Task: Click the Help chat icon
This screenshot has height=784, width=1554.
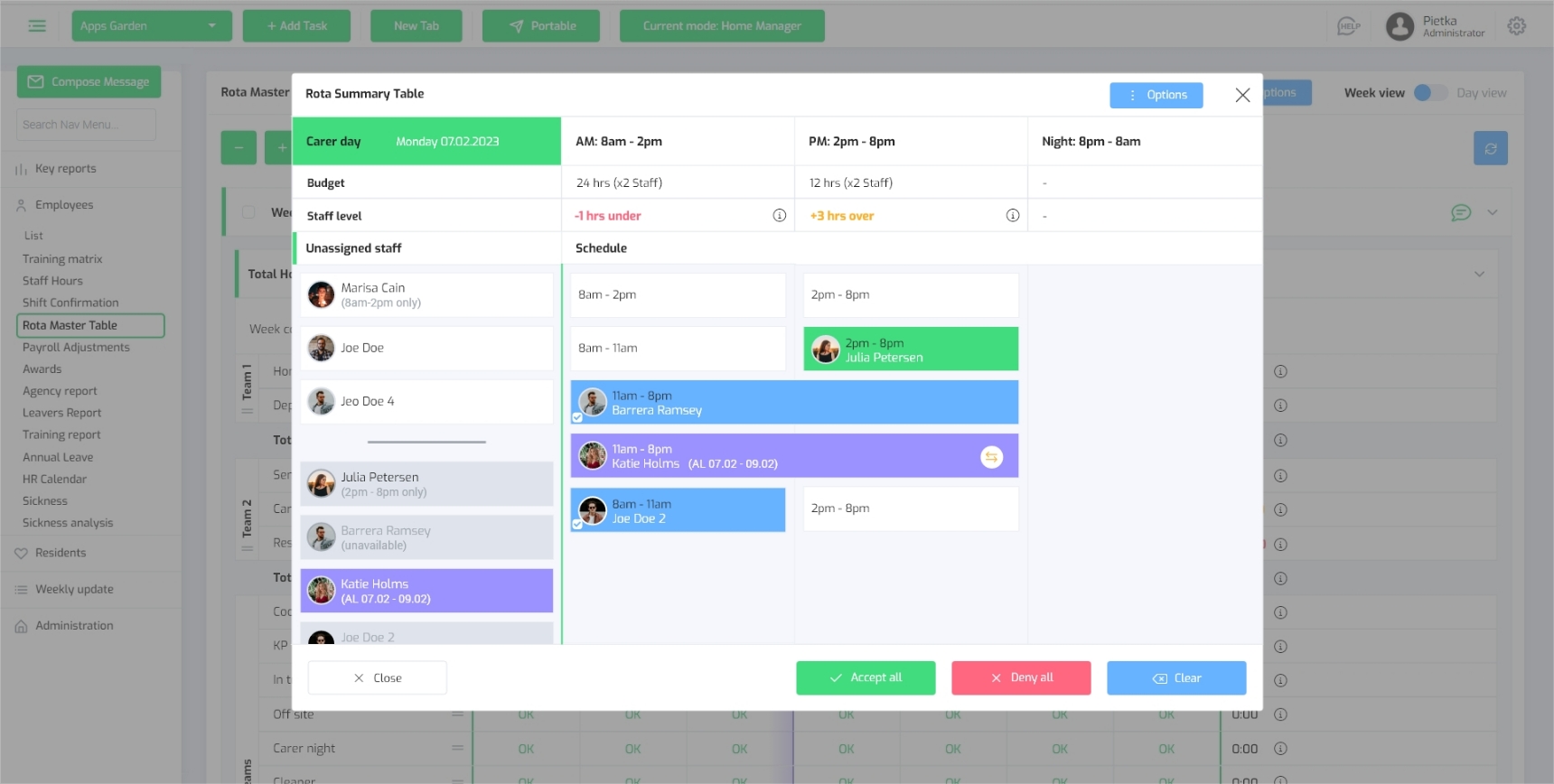Action: tap(1348, 26)
